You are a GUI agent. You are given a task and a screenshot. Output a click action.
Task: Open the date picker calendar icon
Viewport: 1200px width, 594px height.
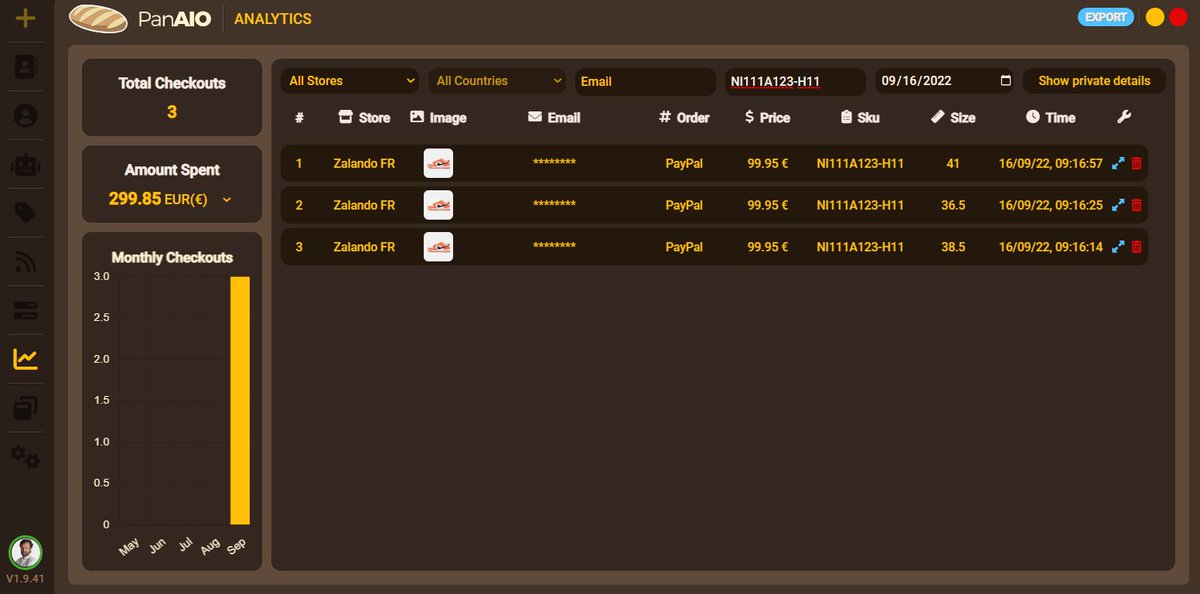[1006, 81]
